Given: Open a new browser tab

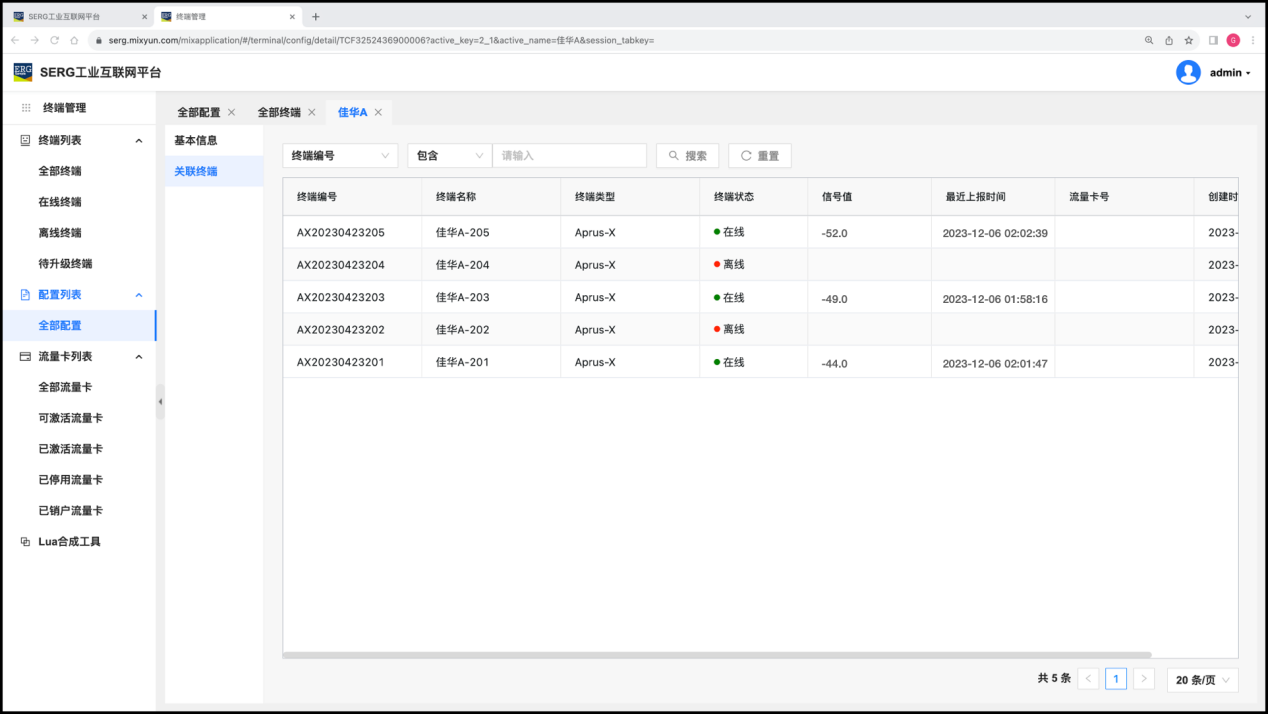Looking at the screenshot, I should pyautogui.click(x=316, y=17).
